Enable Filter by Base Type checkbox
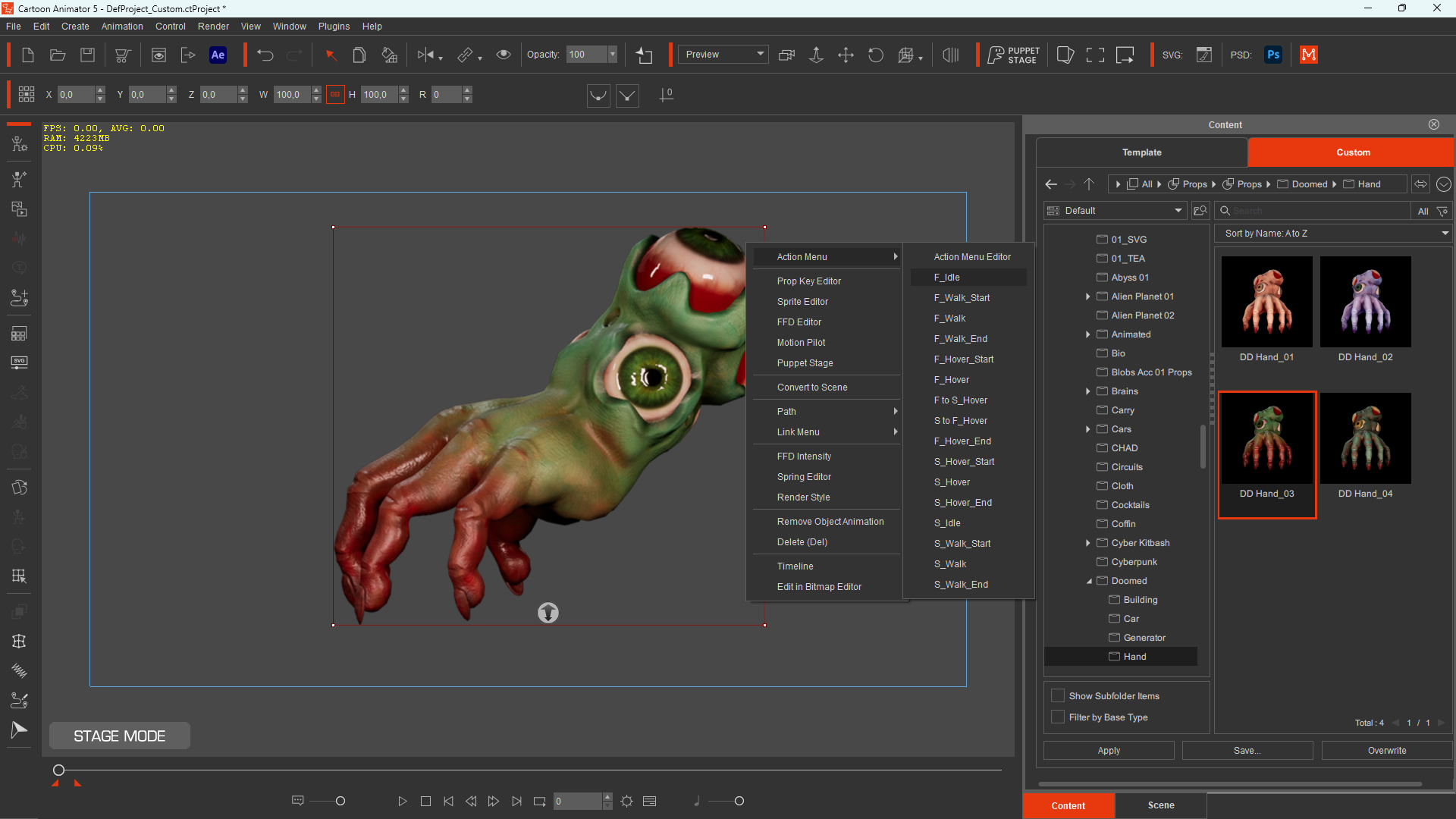Viewport: 1456px width, 819px height. pyautogui.click(x=1058, y=717)
